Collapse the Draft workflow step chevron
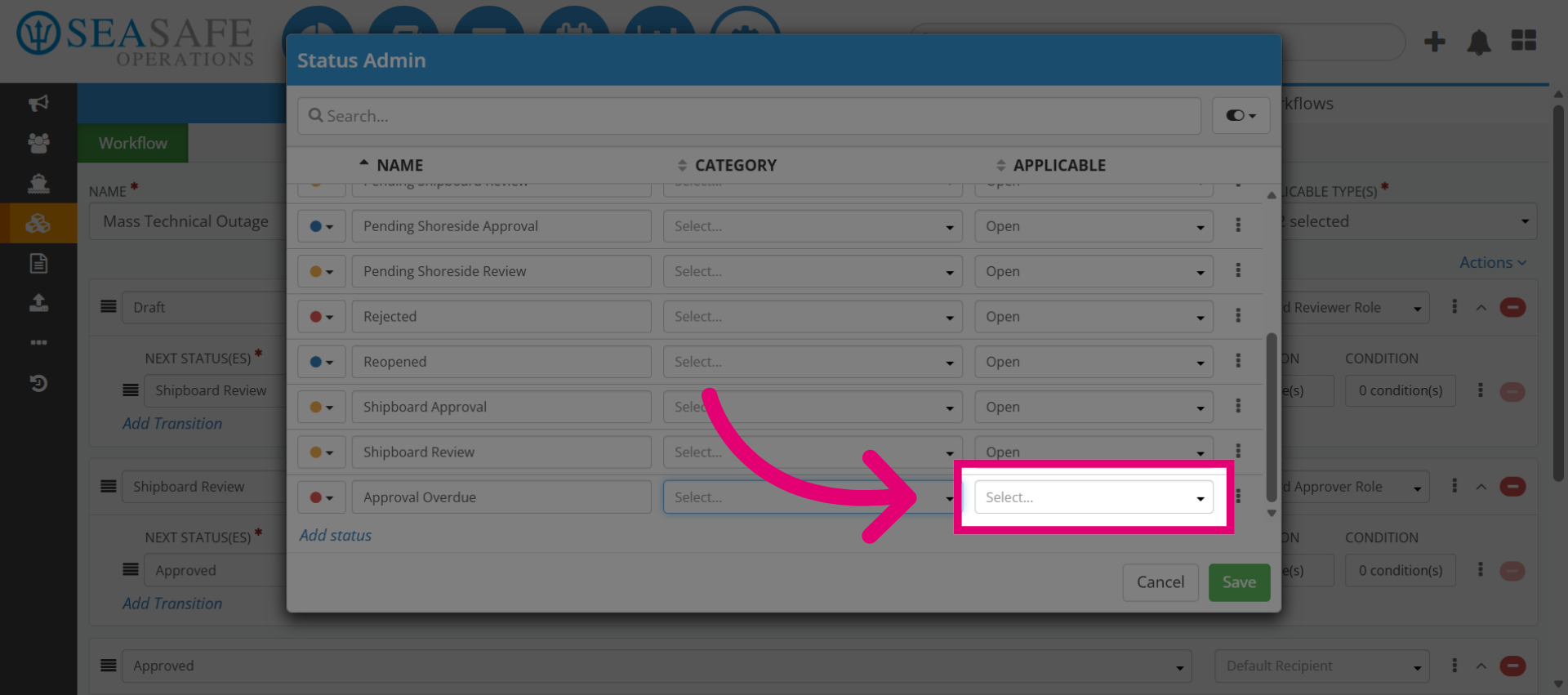1568x695 pixels. tap(1481, 308)
